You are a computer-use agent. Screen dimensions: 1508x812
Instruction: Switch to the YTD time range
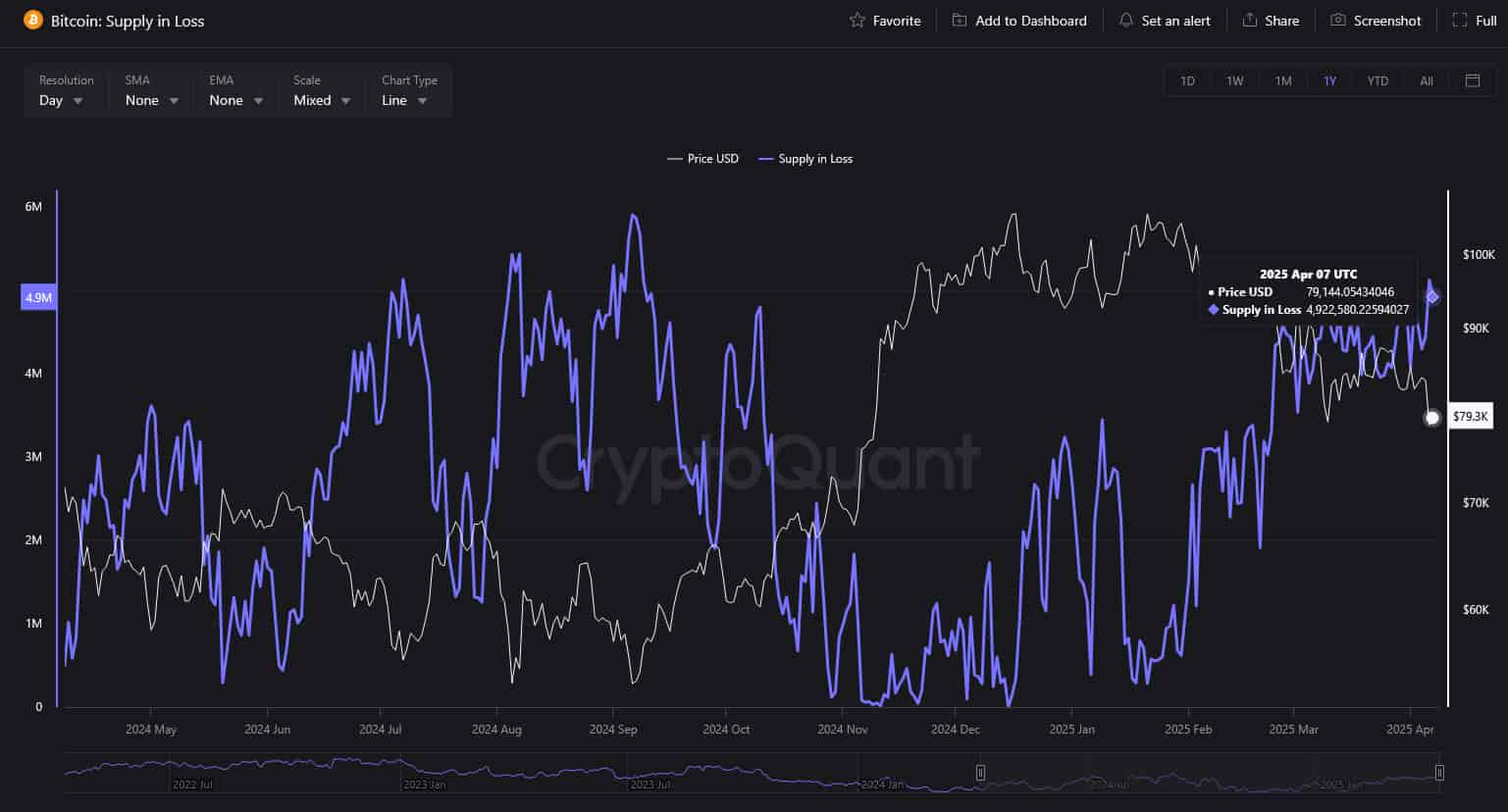pos(1378,80)
